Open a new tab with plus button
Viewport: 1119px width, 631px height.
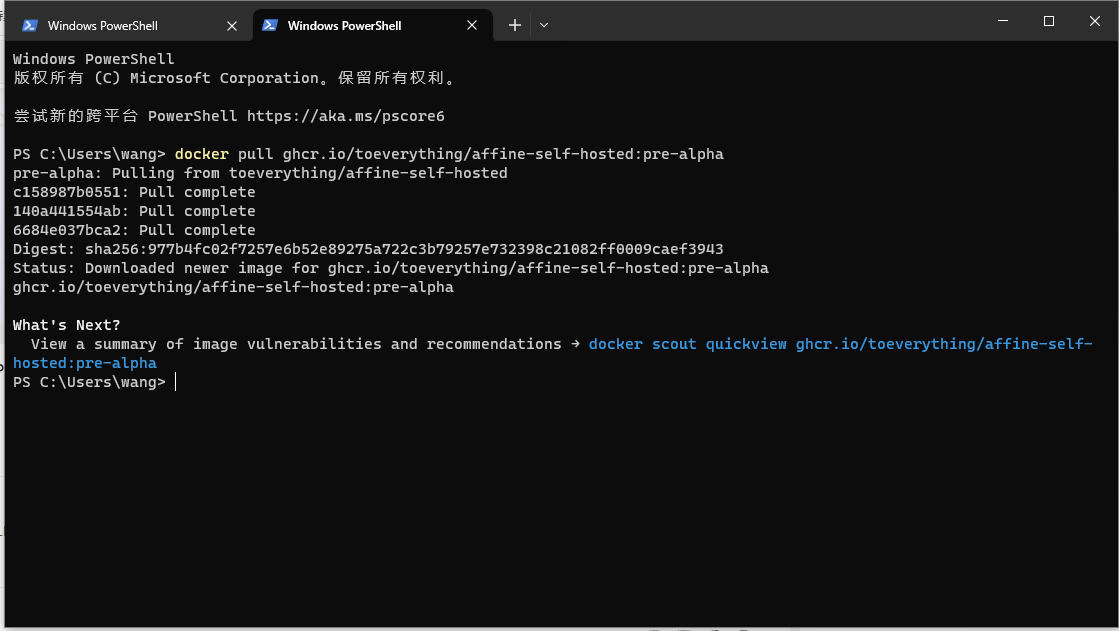point(515,26)
